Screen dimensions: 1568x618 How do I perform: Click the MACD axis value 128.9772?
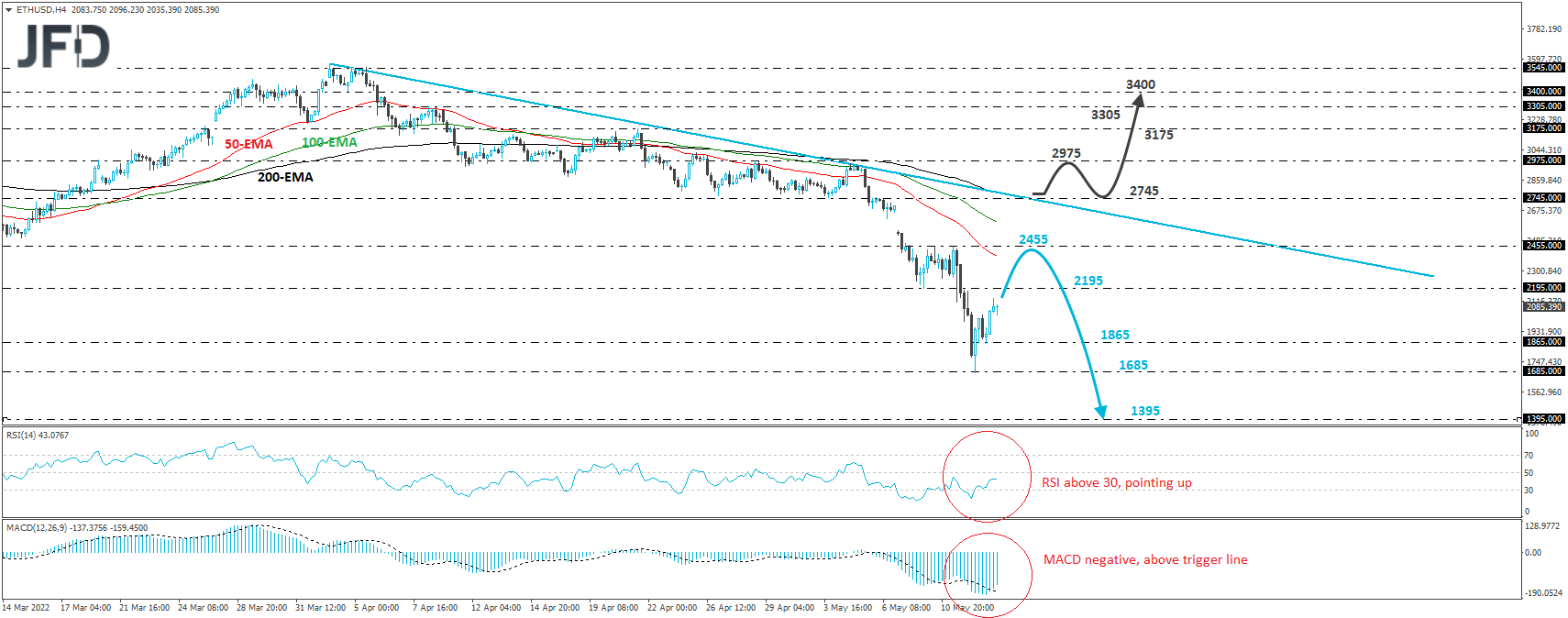coord(1542,526)
